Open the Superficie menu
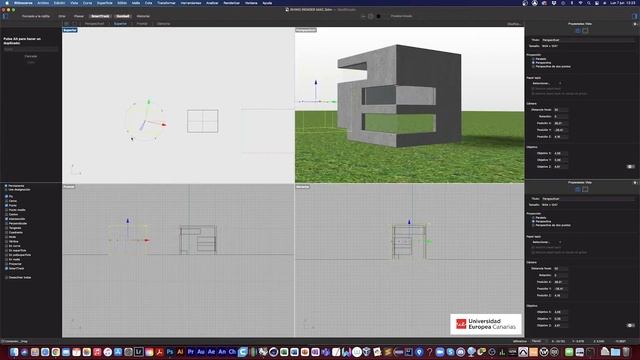The height and width of the screenshot is (360, 640). pyautogui.click(x=104, y=3)
